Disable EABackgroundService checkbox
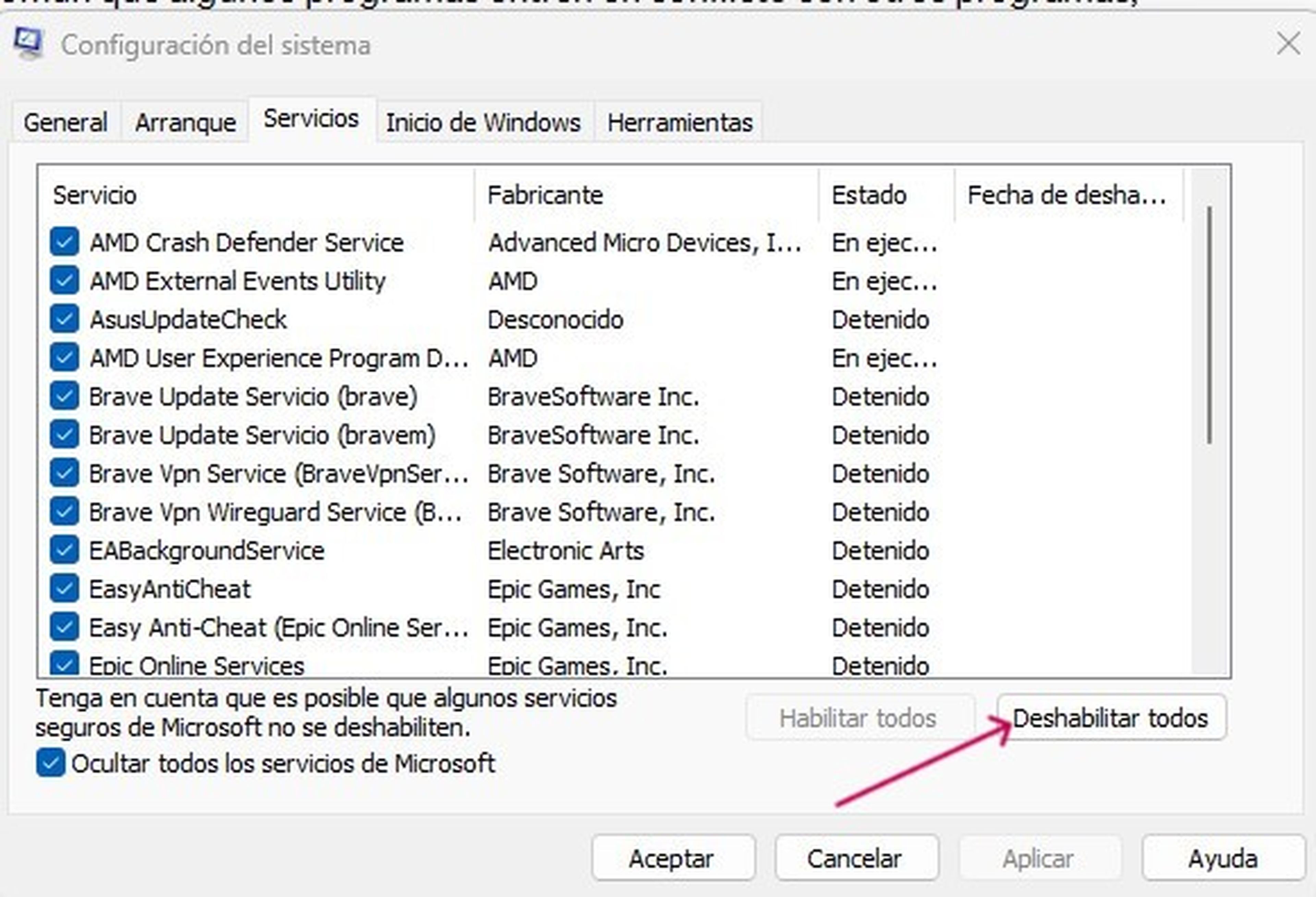This screenshot has height=897, width=1316. click(64, 550)
